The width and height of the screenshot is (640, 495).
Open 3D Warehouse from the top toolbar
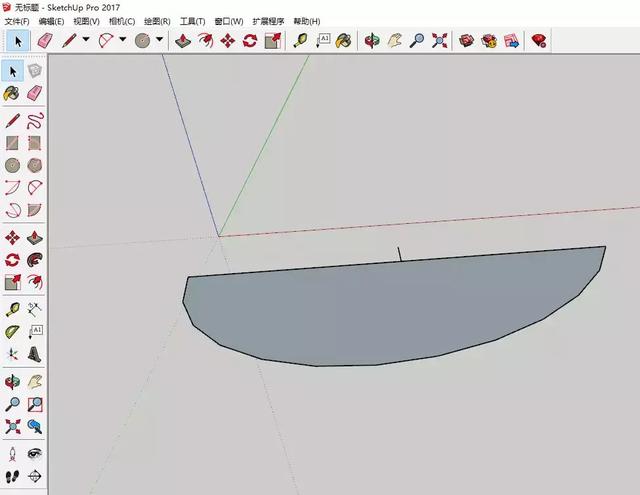(466, 40)
